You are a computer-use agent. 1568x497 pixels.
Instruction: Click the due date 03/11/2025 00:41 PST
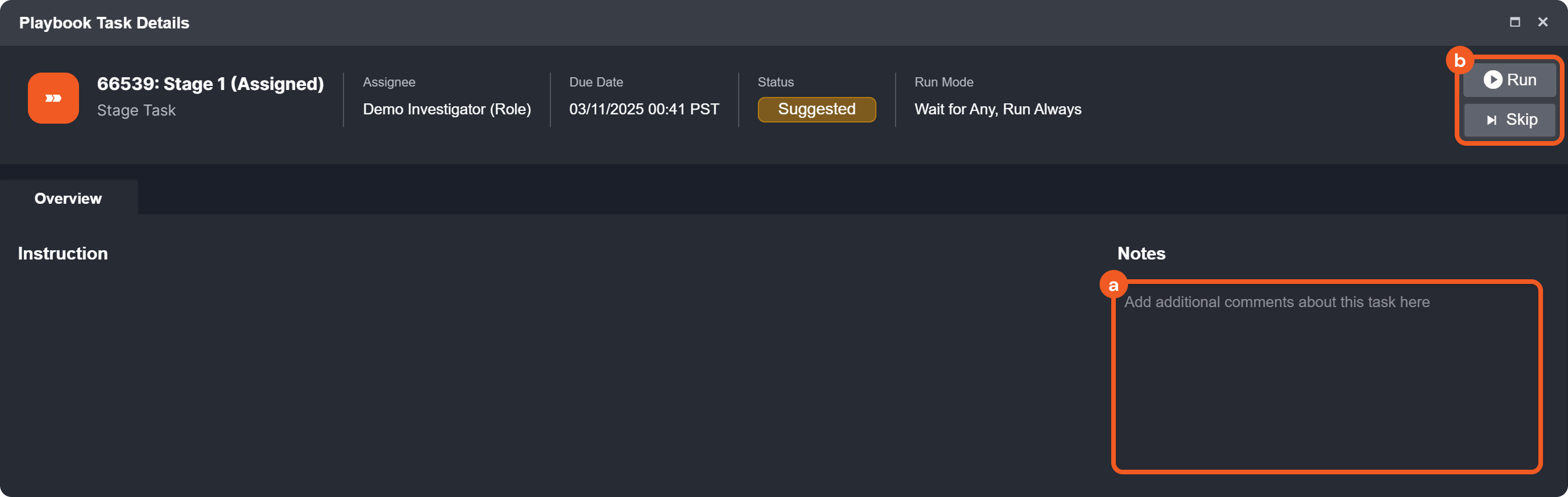coord(644,110)
